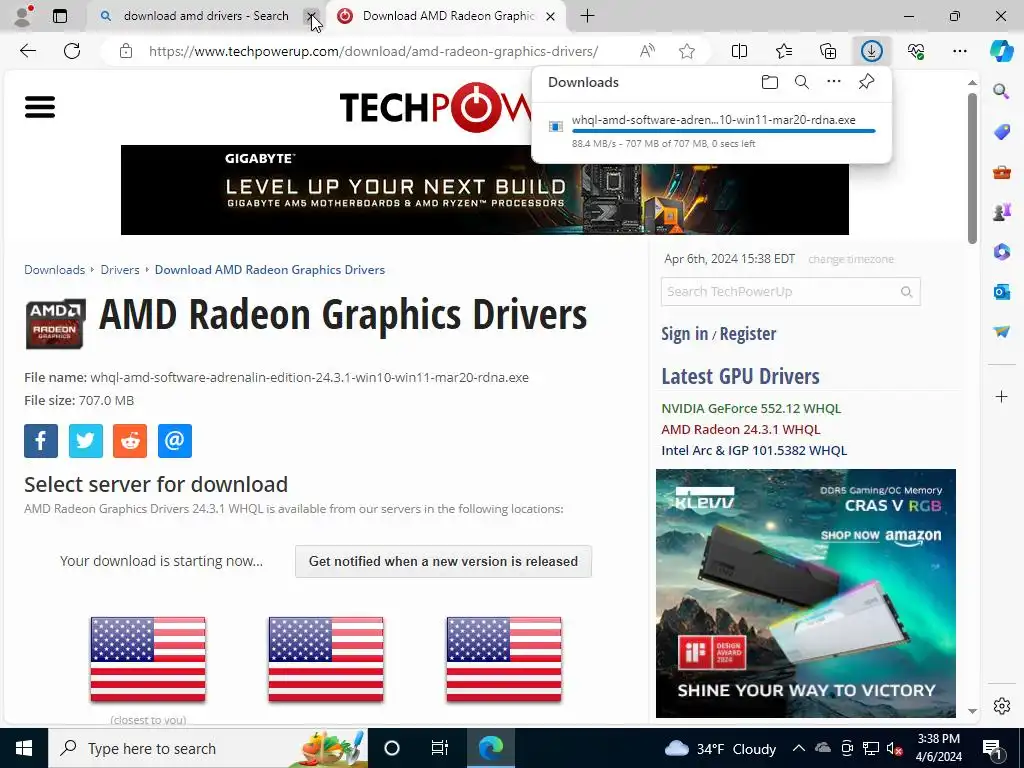Image resolution: width=1024 pixels, height=768 pixels.
Task: Click the Drivers breadcrumb link
Action: tap(120, 270)
